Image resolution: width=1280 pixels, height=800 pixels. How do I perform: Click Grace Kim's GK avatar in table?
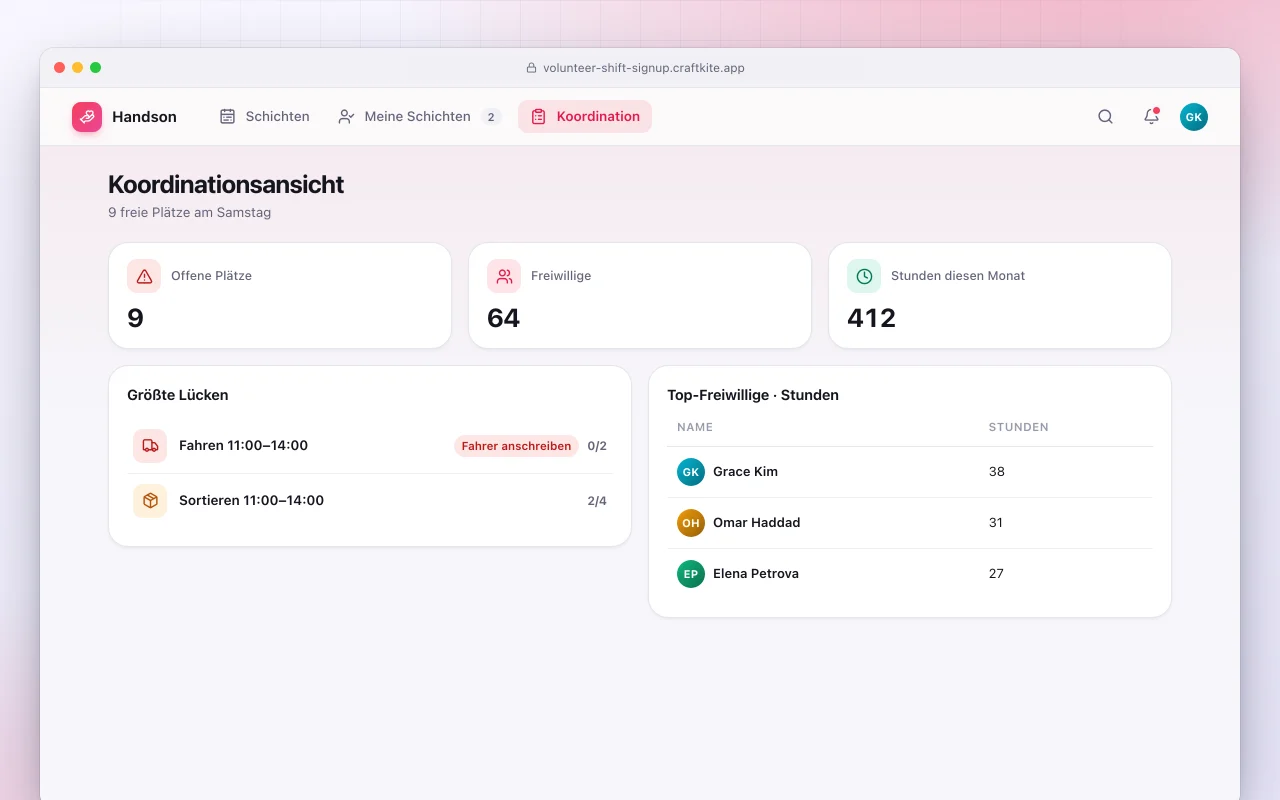691,472
